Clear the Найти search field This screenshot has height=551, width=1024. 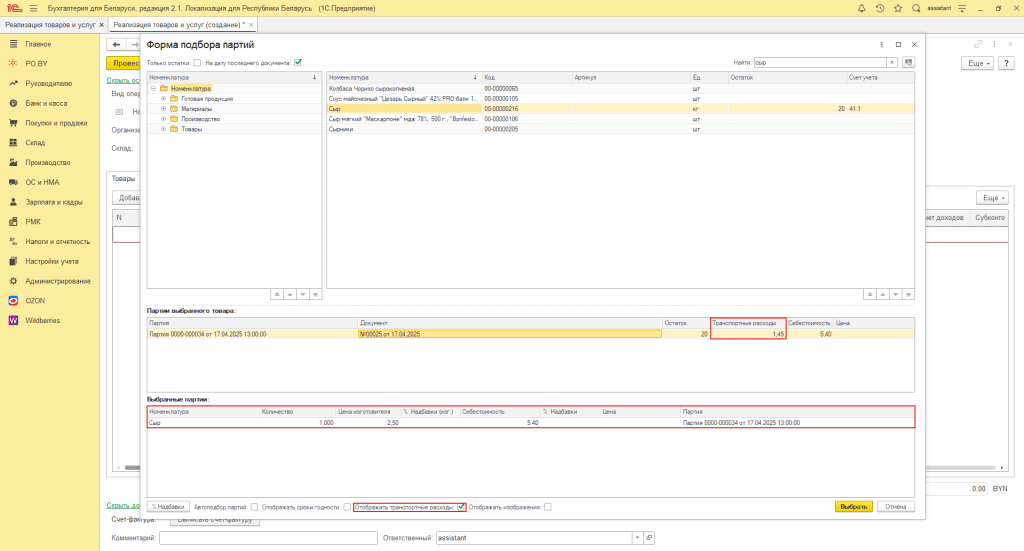click(x=891, y=63)
